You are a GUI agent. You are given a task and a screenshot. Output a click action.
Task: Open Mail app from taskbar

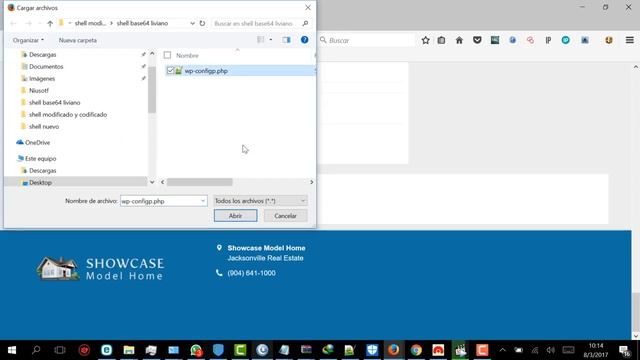173,350
